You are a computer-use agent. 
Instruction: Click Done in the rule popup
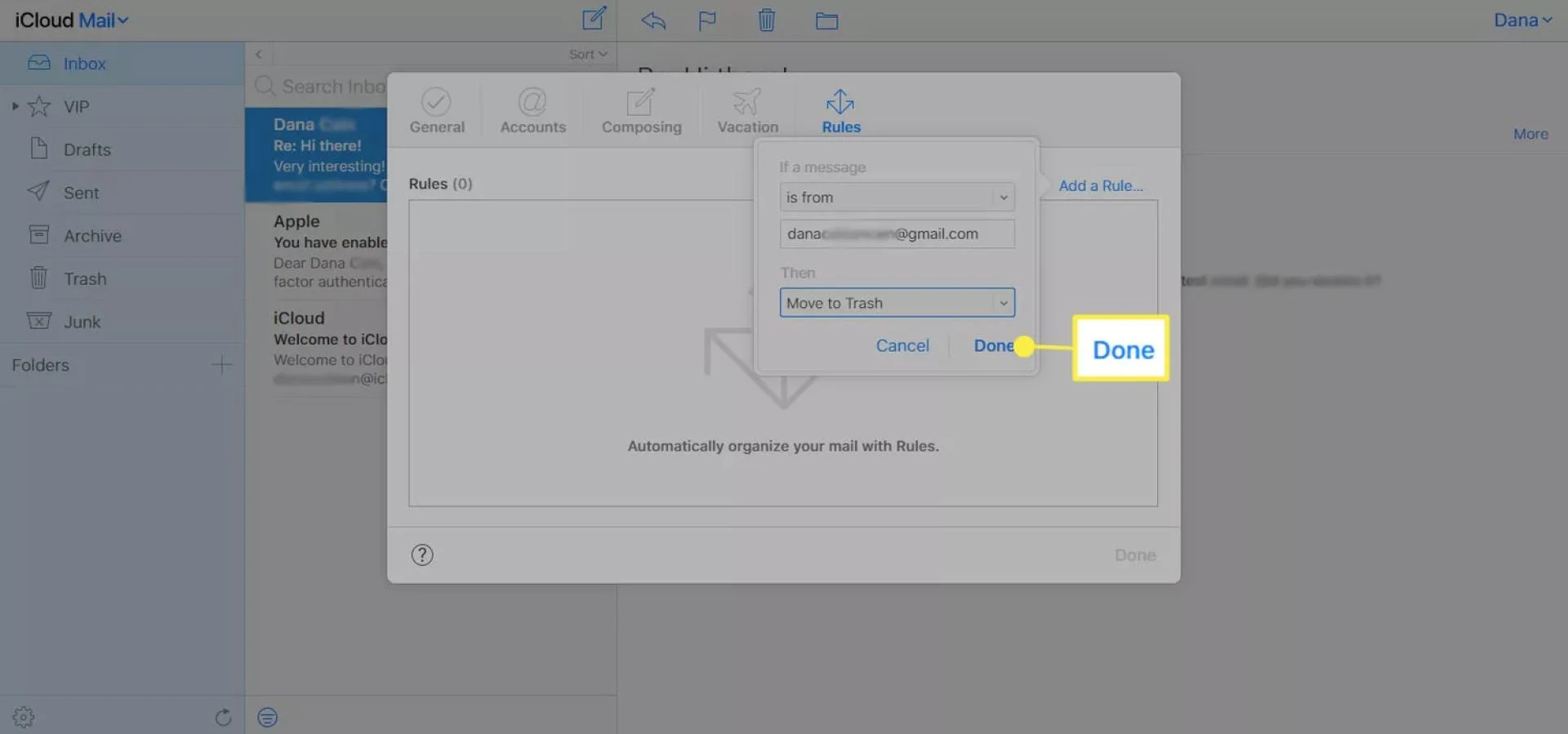click(993, 346)
